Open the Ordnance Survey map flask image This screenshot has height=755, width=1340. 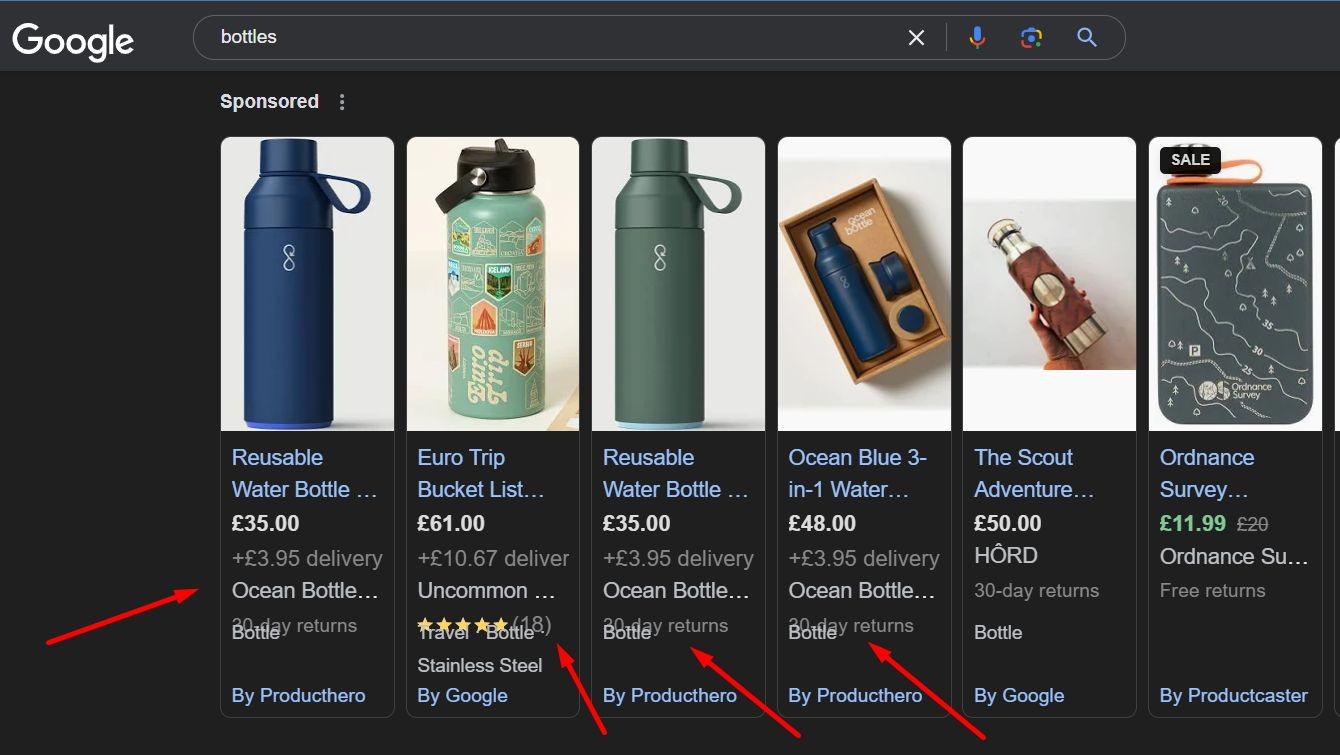[x=1235, y=284]
